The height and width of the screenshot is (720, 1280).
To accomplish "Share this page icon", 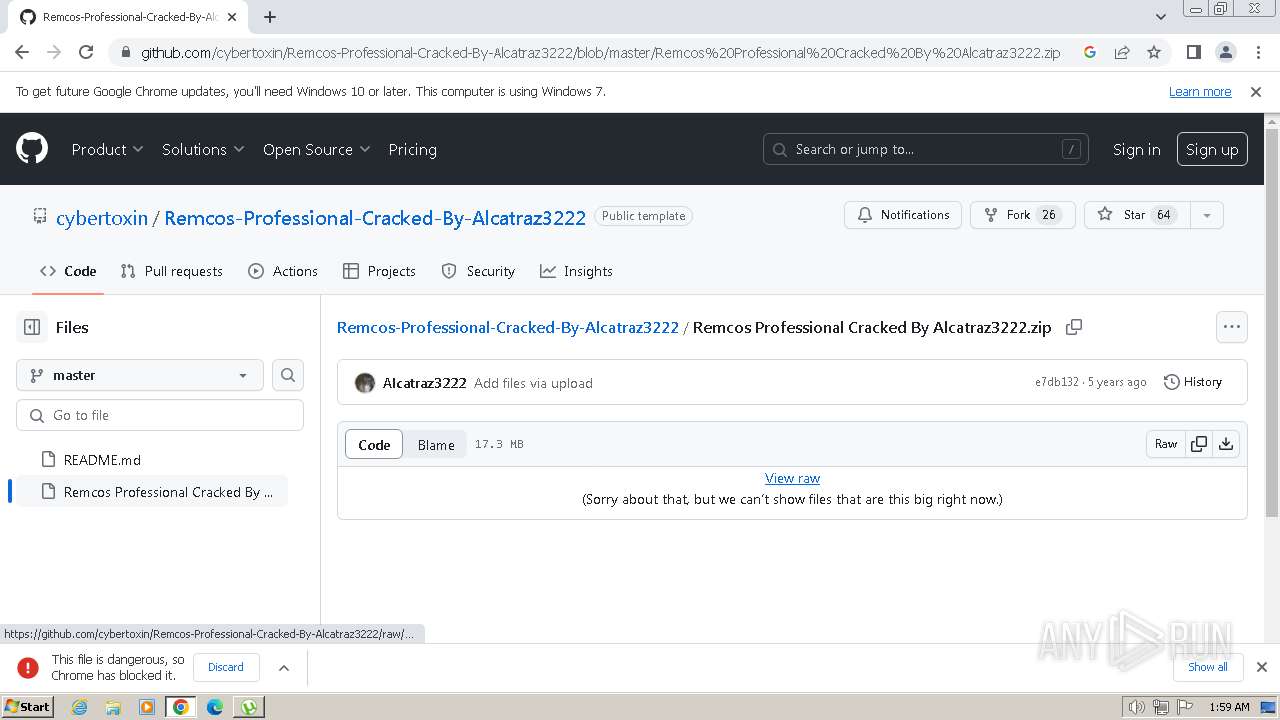I will coord(1122,52).
